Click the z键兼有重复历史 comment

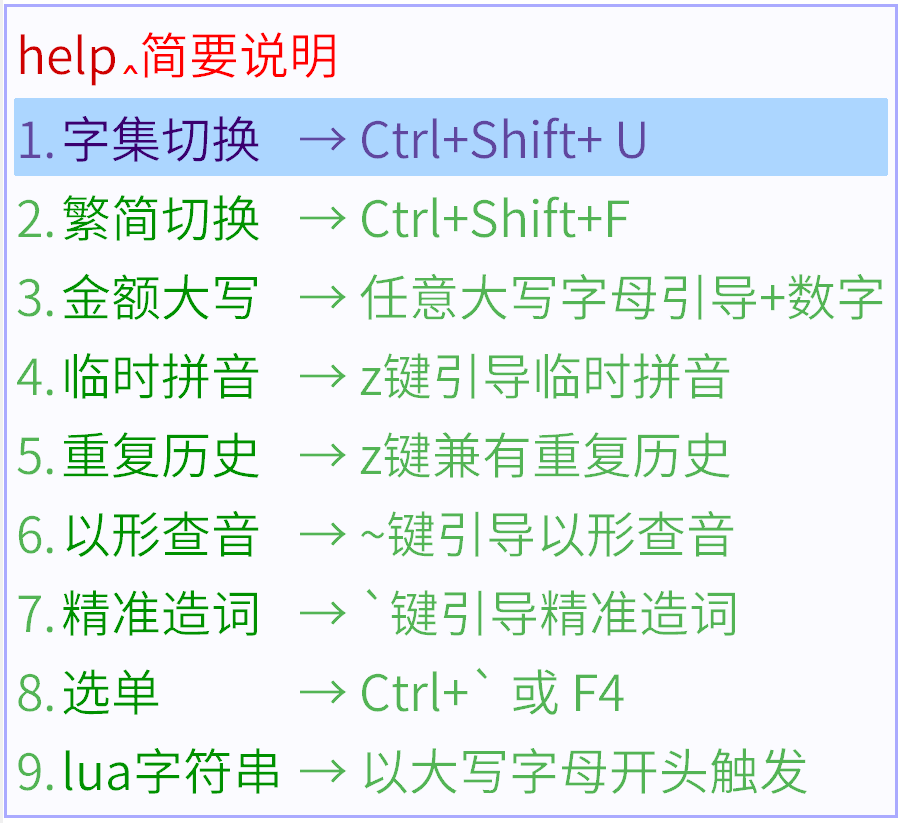coord(545,456)
